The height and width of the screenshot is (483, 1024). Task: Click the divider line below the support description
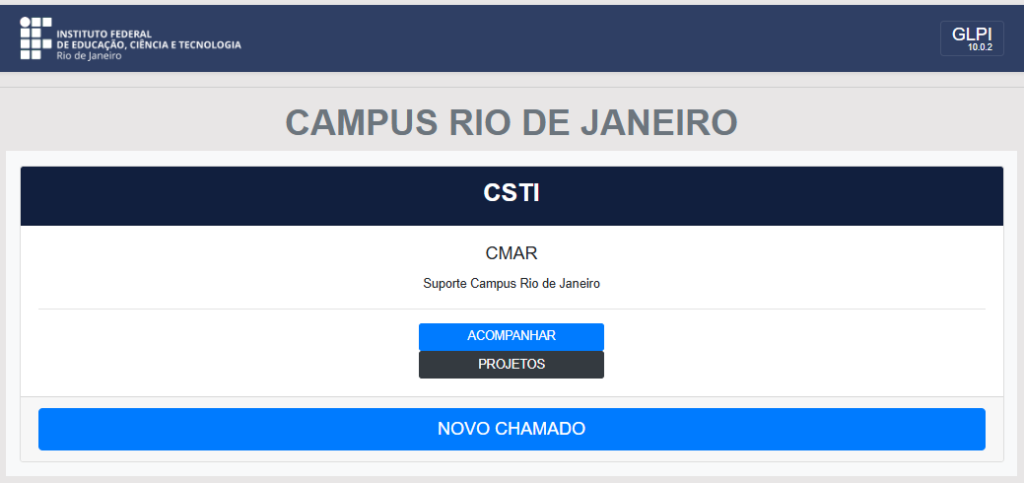point(511,309)
